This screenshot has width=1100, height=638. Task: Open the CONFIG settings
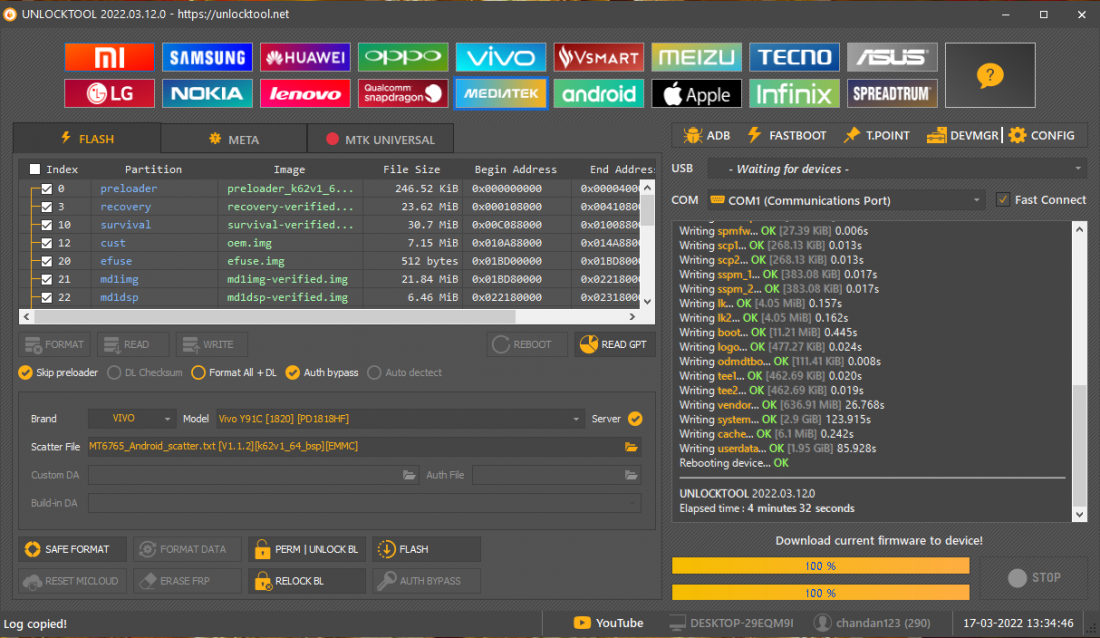click(x=1042, y=135)
